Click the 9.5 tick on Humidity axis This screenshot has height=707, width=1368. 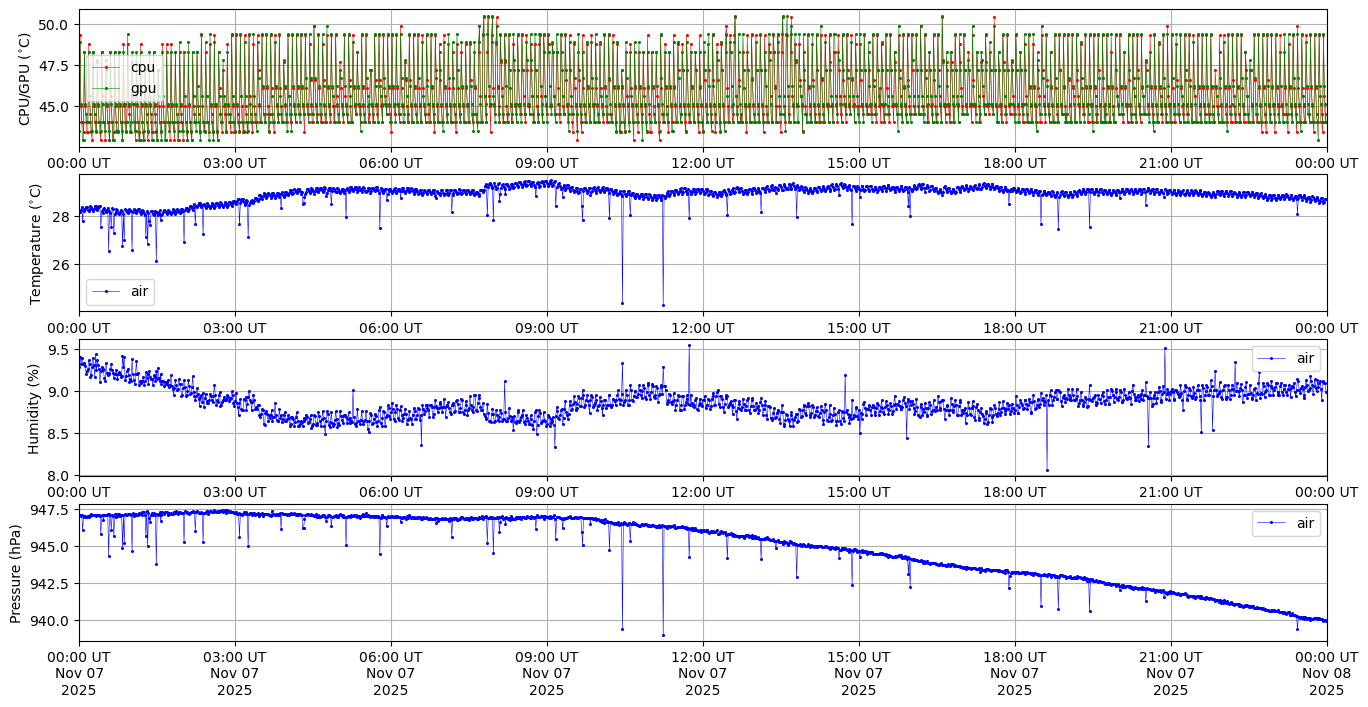(x=59, y=350)
